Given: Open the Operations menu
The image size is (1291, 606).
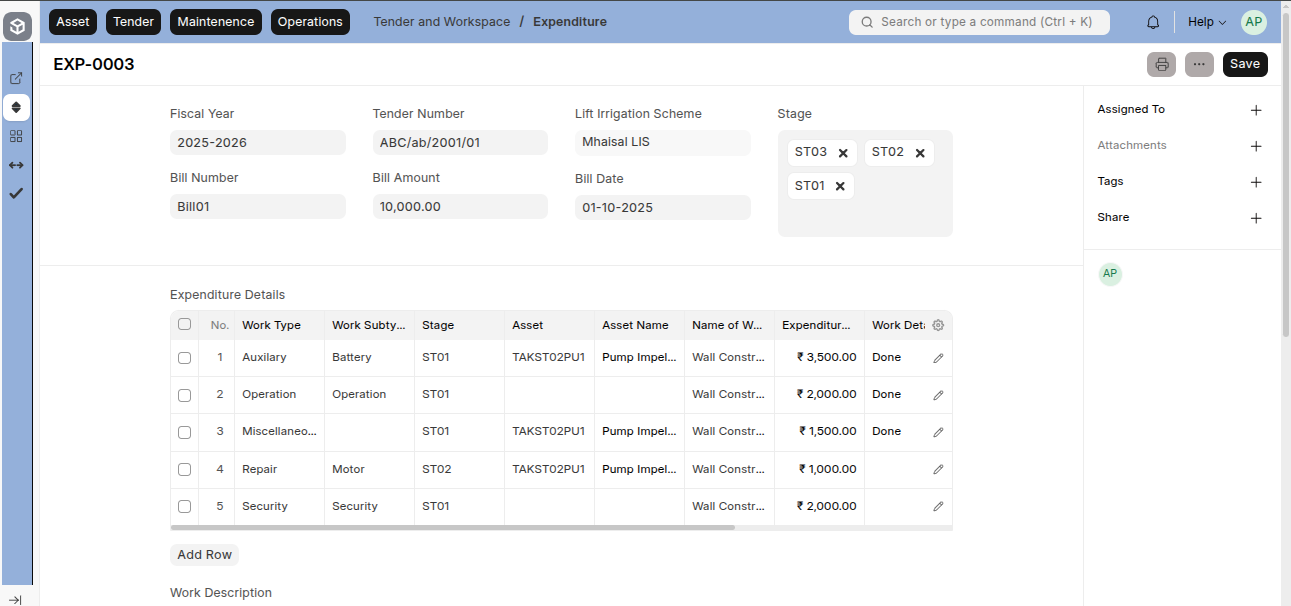Looking at the screenshot, I should [310, 22].
